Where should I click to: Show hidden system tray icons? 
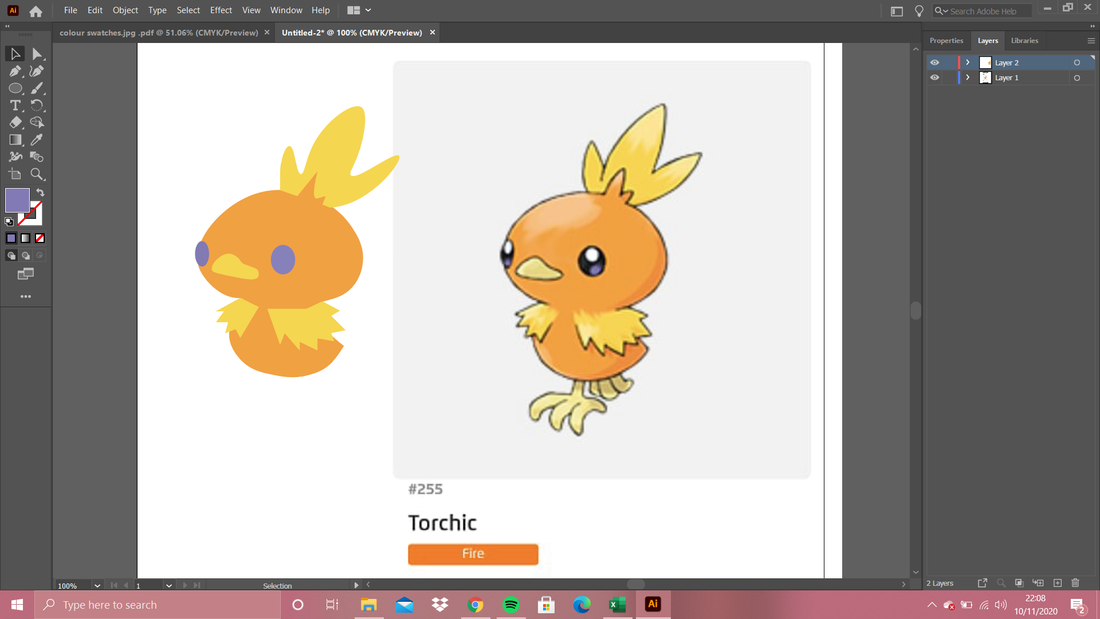932,605
